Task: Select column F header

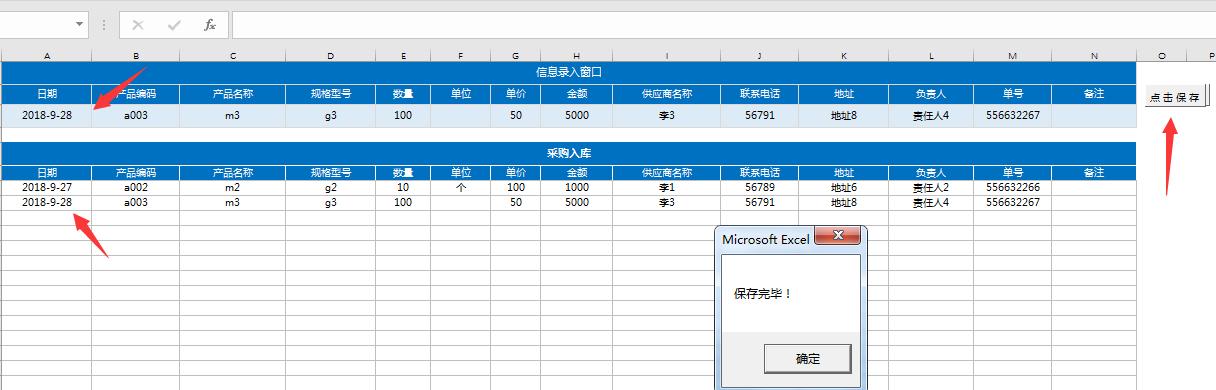Action: pyautogui.click(x=460, y=56)
